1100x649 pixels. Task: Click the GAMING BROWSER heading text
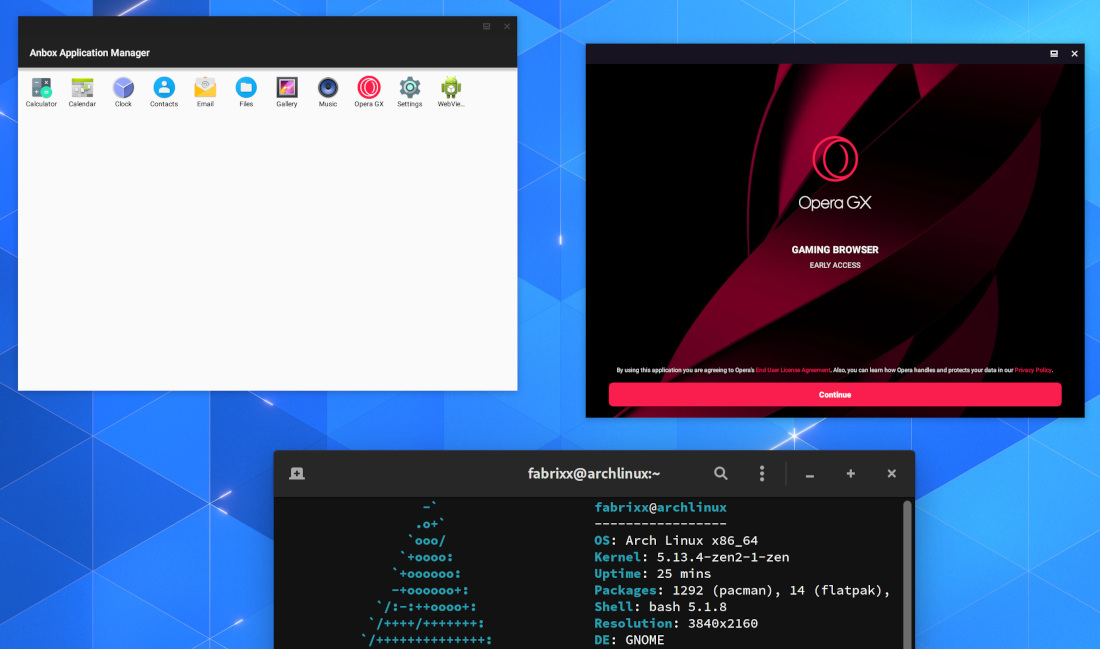835,250
